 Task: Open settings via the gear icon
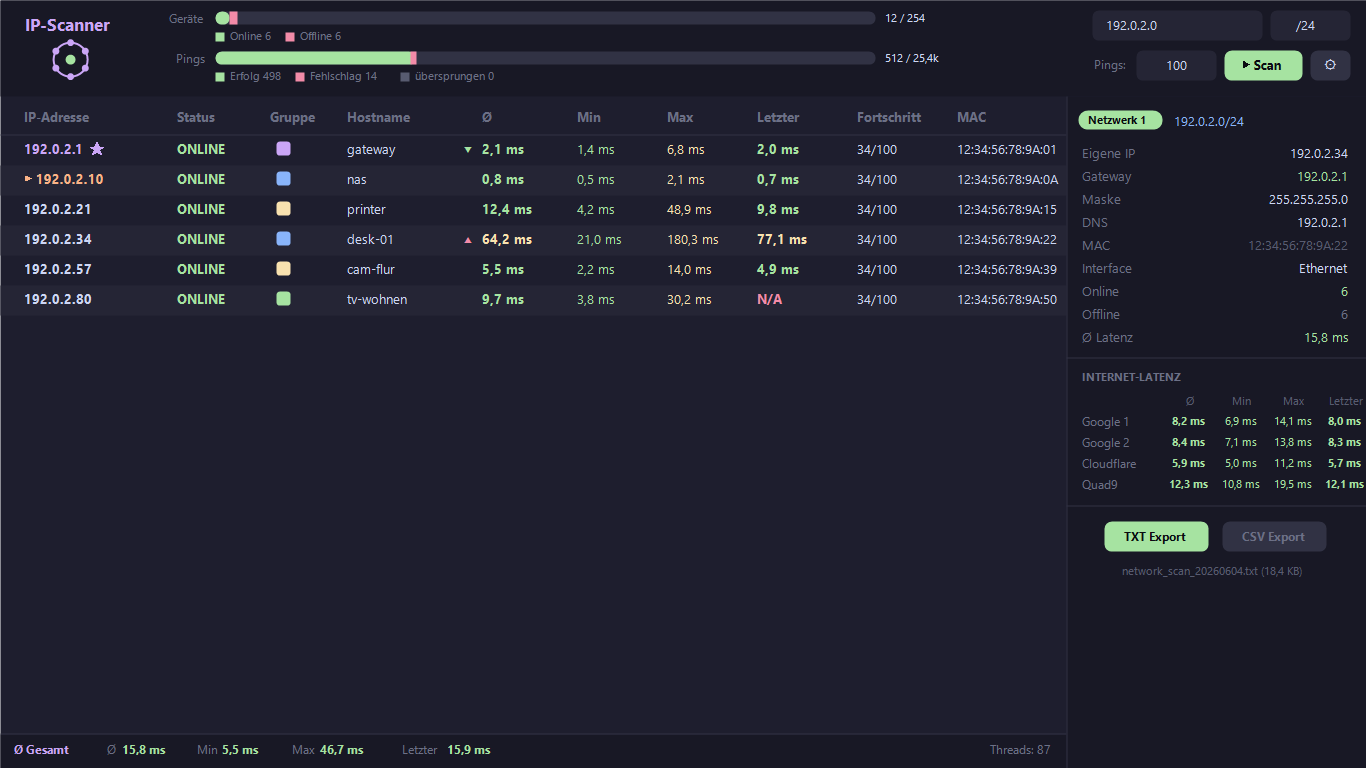point(1330,65)
